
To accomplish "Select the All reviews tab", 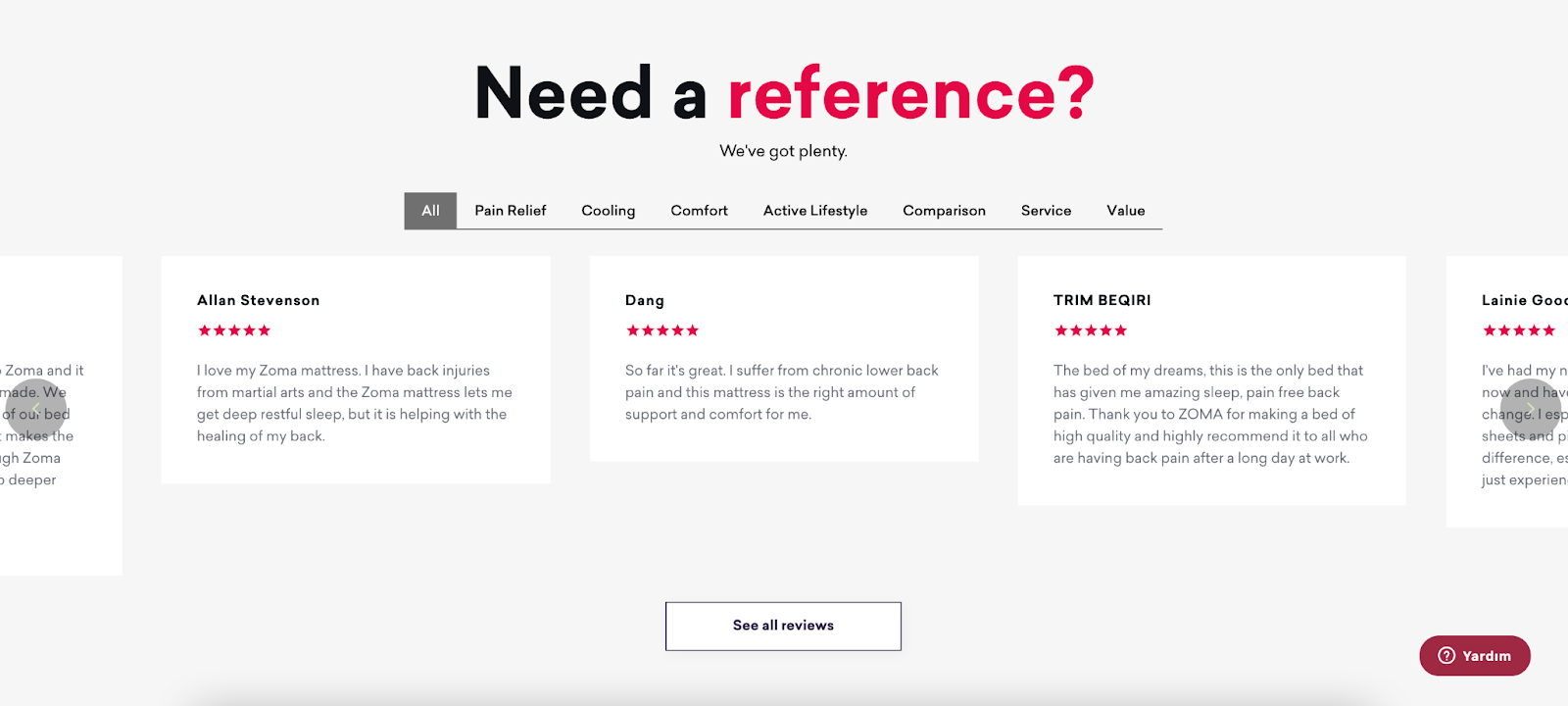I will tap(430, 211).
